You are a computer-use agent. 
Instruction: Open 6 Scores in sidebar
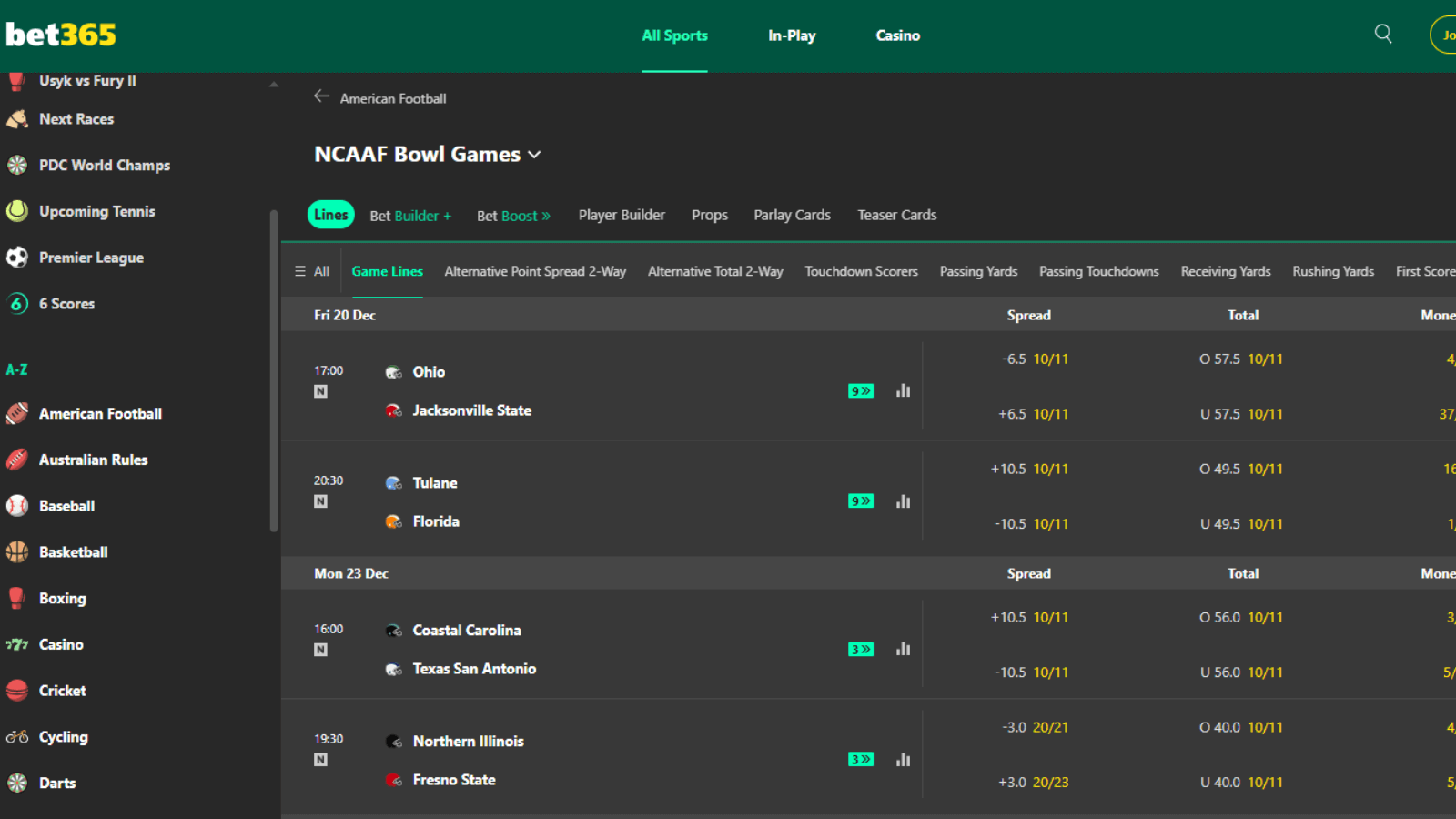pos(66,304)
